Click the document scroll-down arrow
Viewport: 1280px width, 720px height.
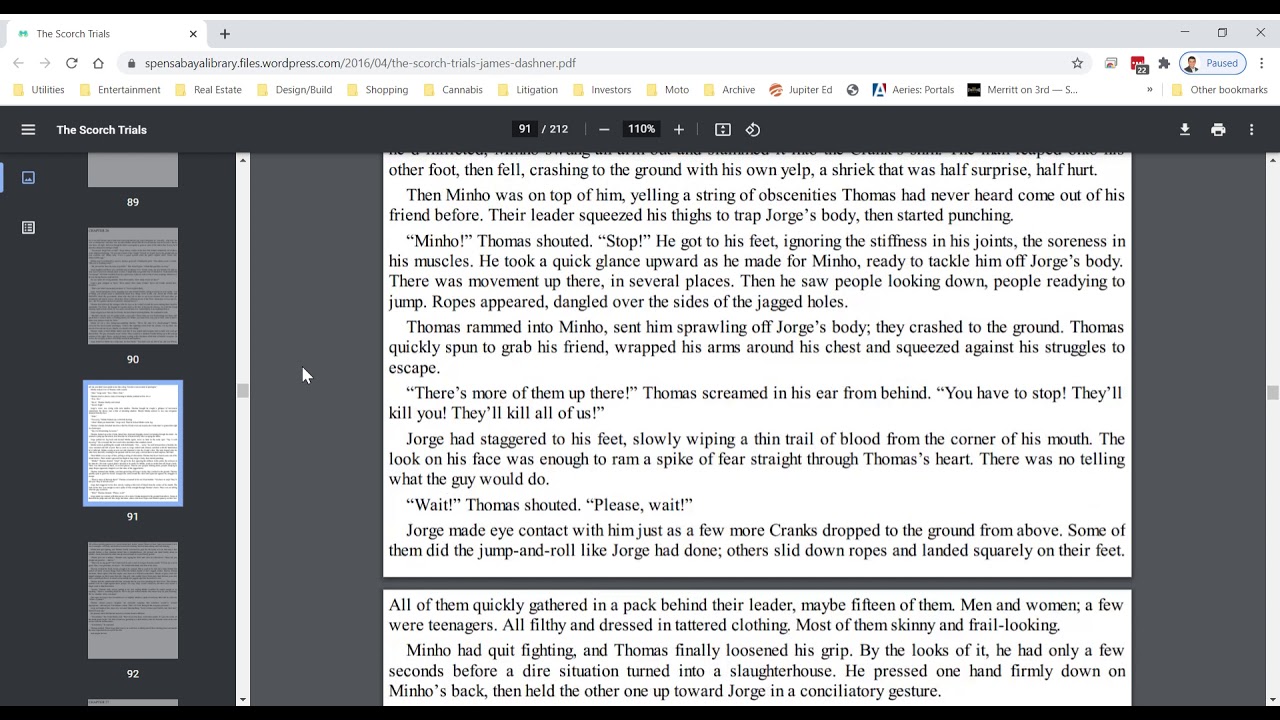click(x=1272, y=699)
